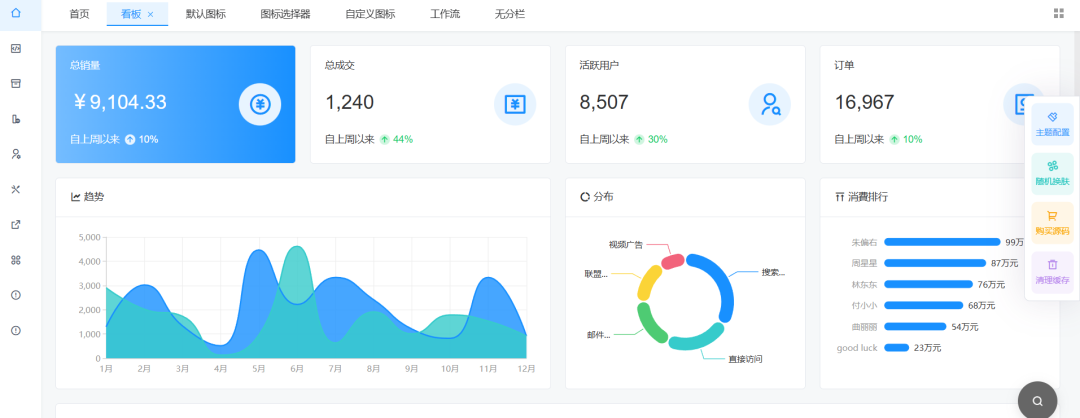
Task: Click the 5,000 y-axis label
Action: 90,238
